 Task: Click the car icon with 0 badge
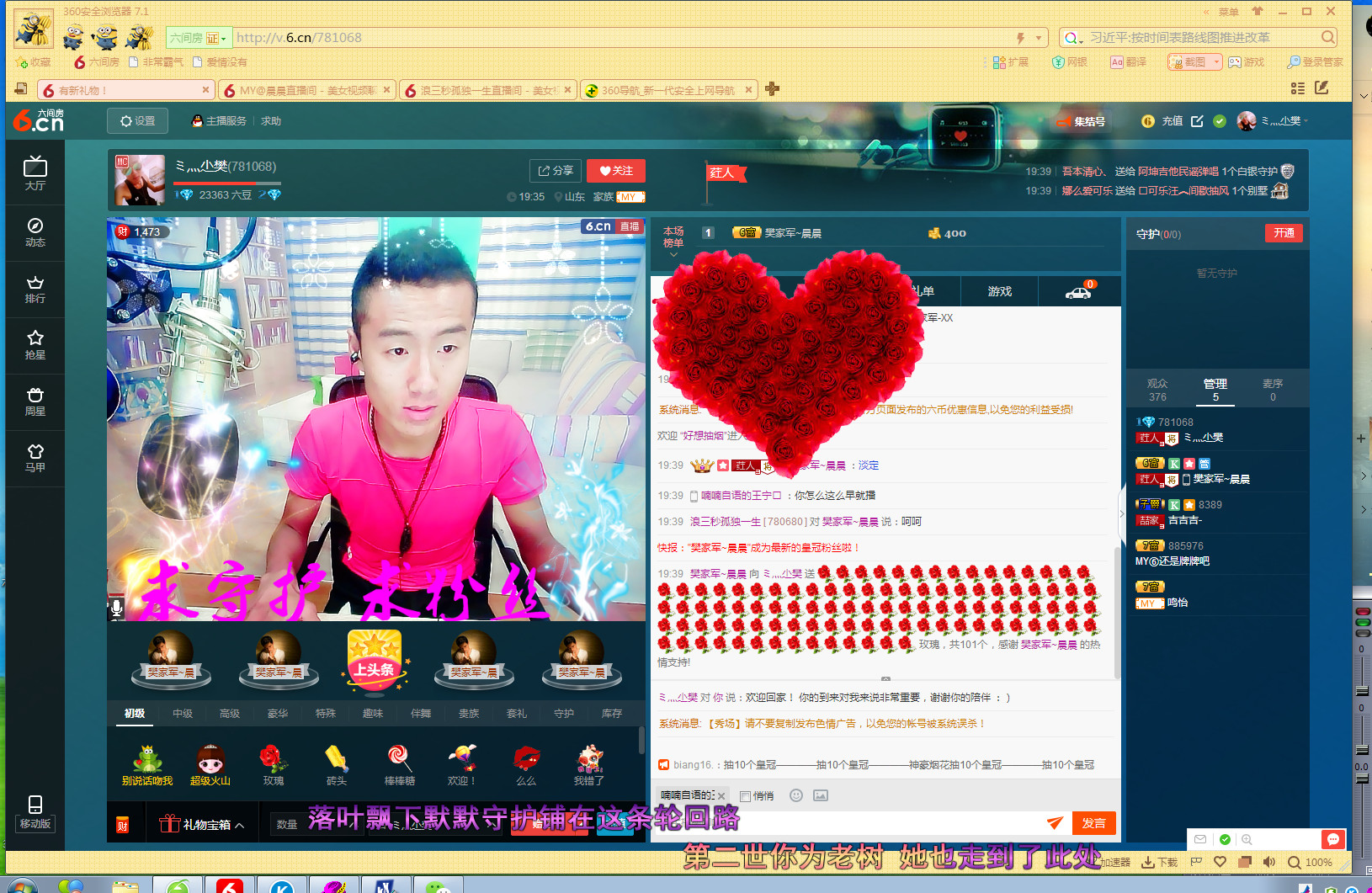coord(1079,291)
